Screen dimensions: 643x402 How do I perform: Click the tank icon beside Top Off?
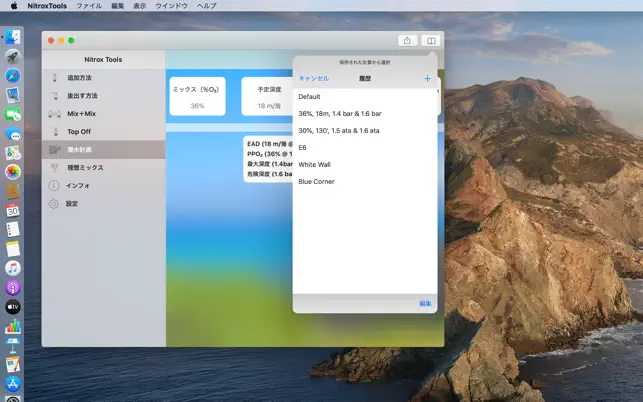pos(55,132)
